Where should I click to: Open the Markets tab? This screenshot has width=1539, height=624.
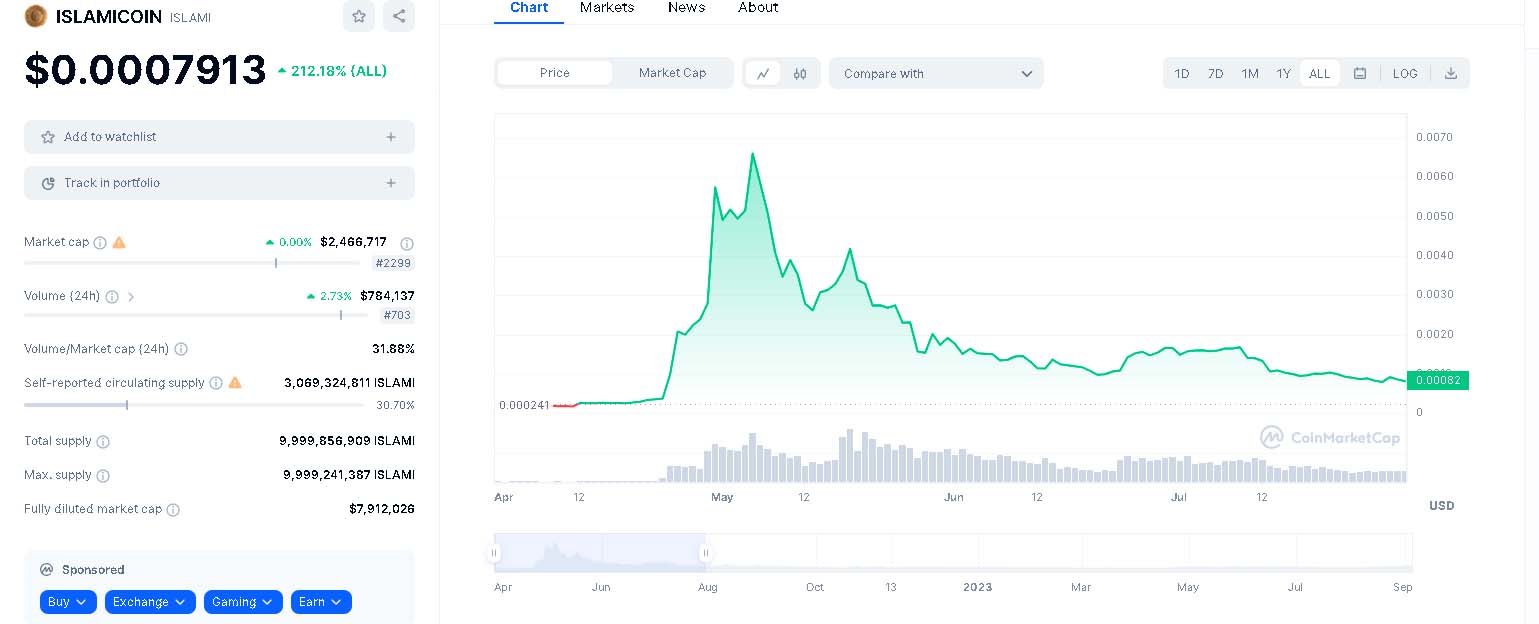pos(607,8)
